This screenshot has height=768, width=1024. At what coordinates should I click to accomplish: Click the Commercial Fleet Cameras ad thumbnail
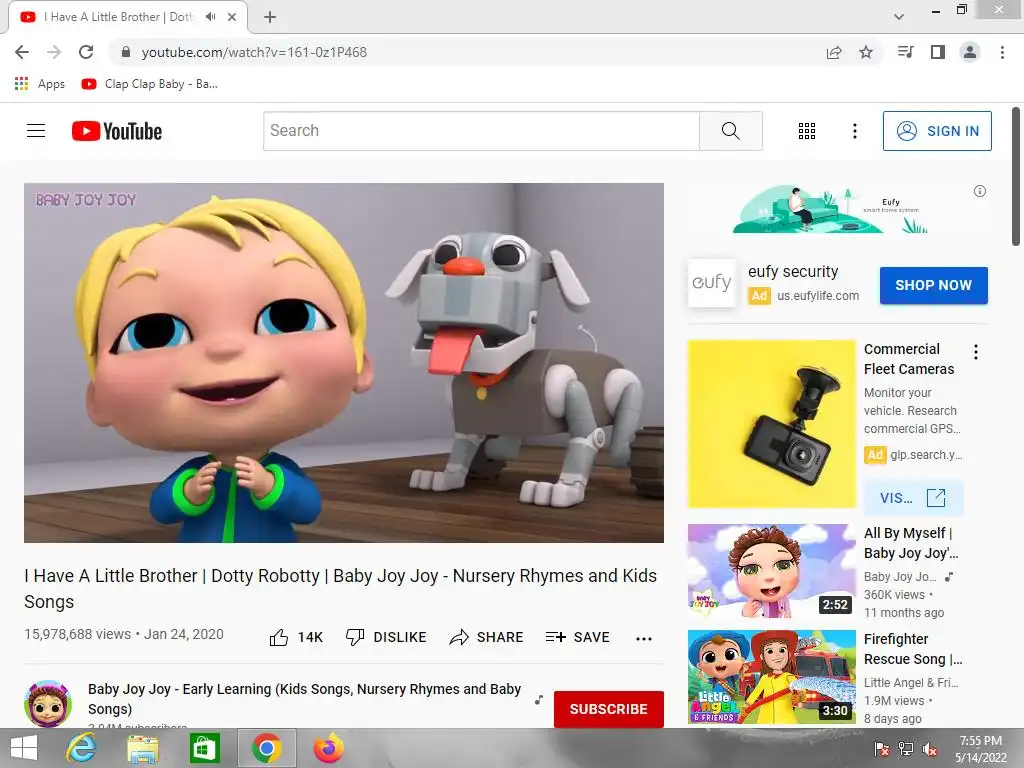click(x=771, y=424)
